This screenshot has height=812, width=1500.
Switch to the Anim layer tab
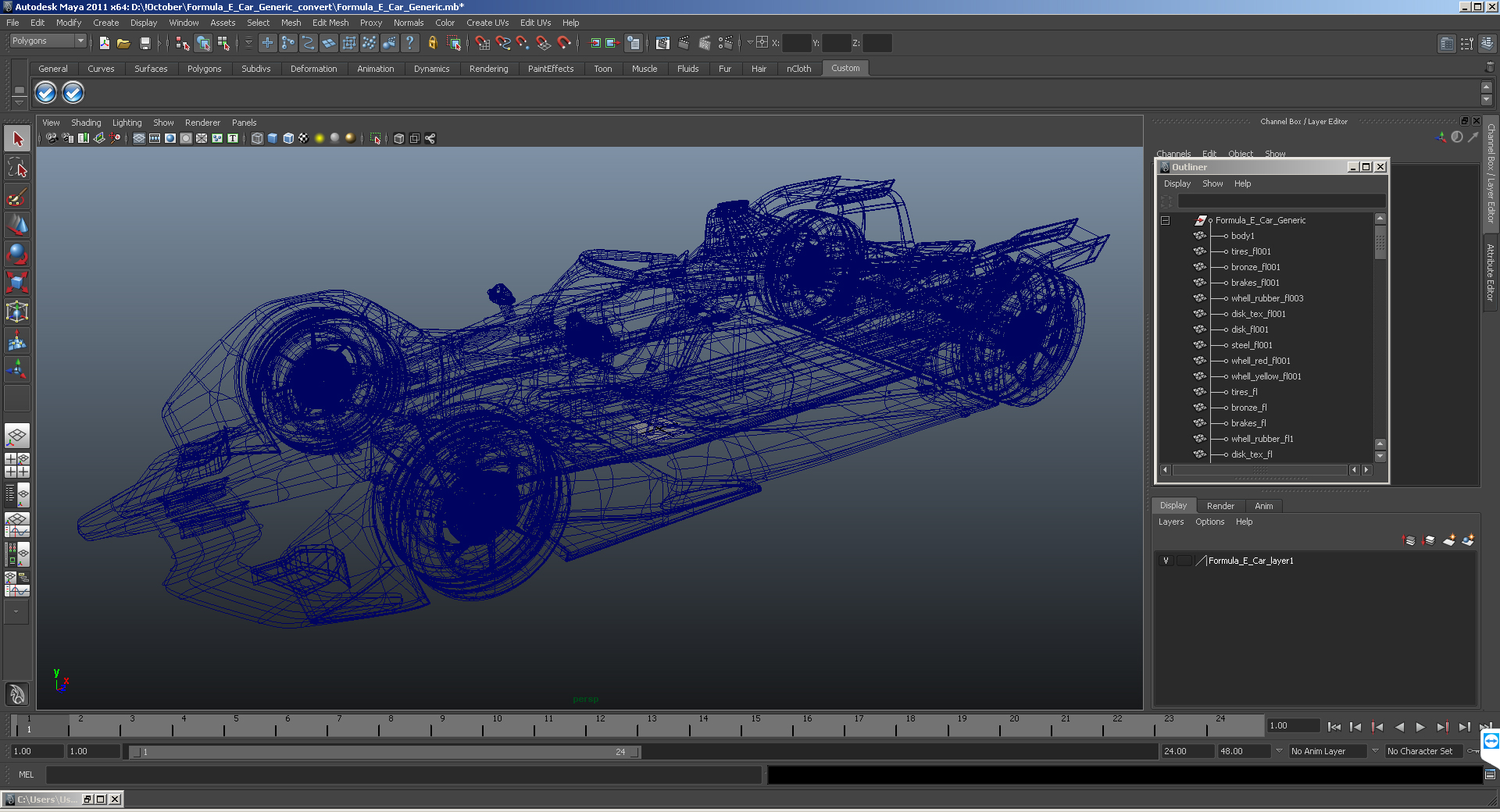tap(1263, 506)
